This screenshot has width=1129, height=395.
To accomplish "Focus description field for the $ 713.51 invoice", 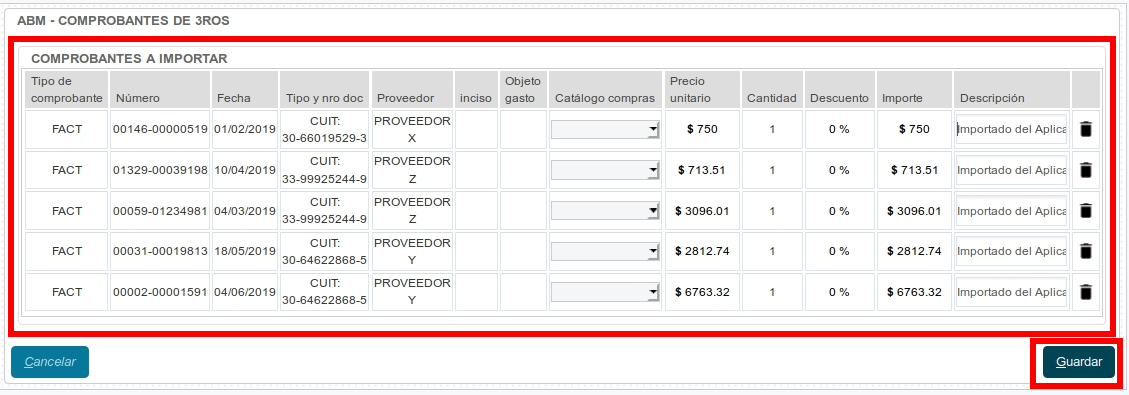I will pos(1011,171).
